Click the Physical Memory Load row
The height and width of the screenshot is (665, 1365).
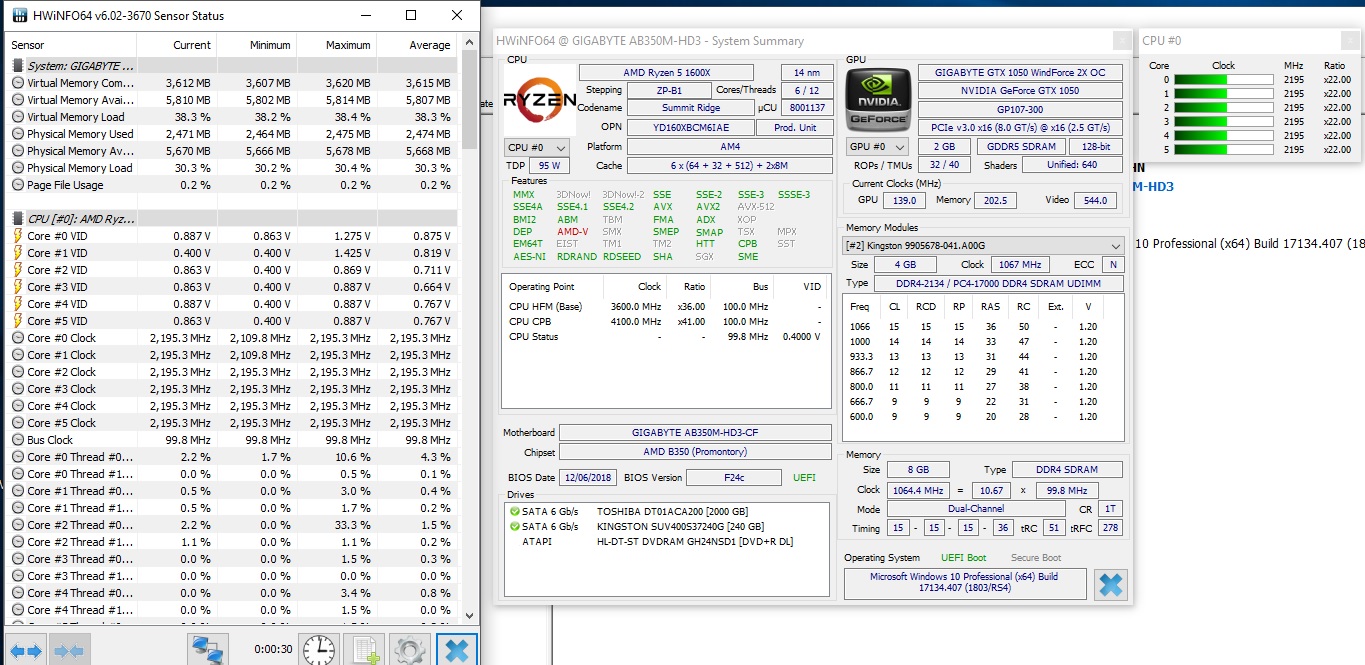pos(232,168)
